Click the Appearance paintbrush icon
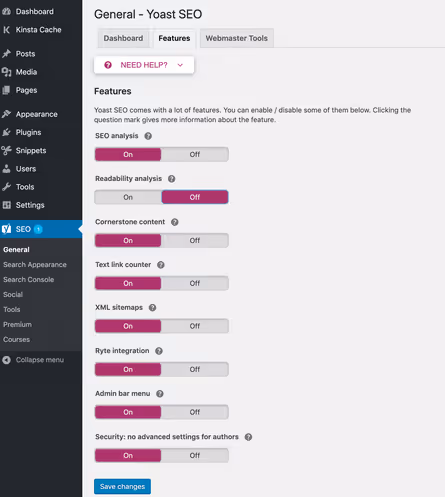The height and width of the screenshot is (497, 445). [6, 114]
